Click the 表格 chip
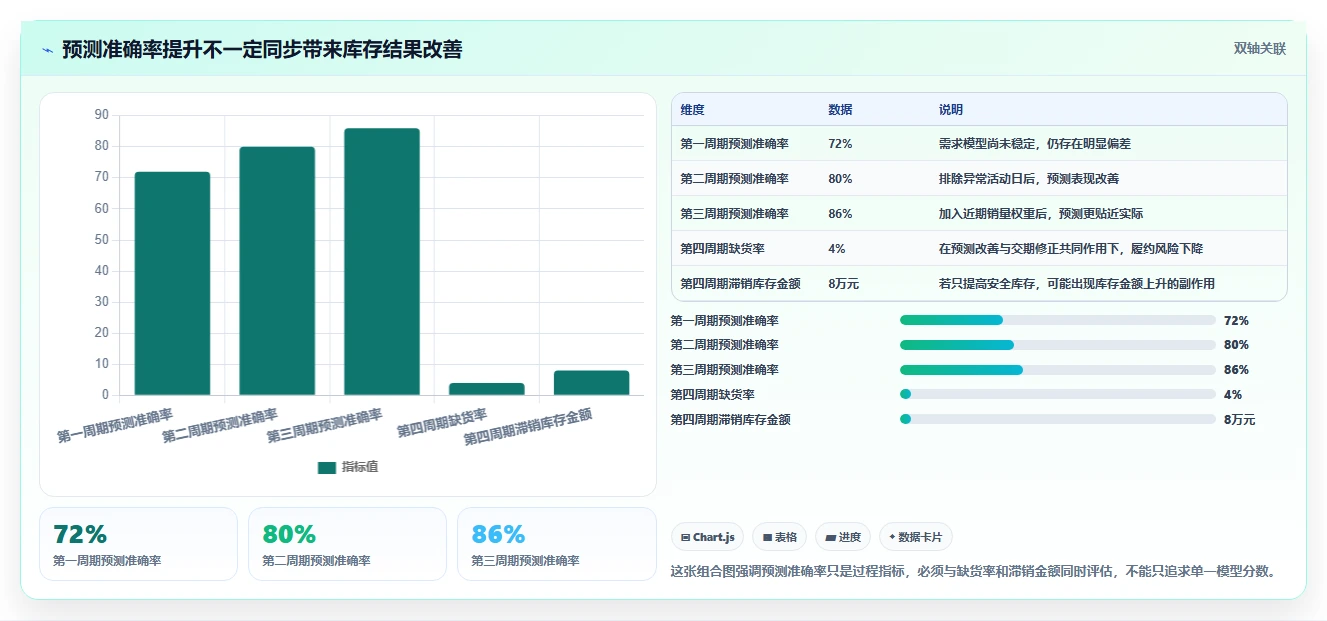This screenshot has width=1327, height=621. click(x=779, y=537)
